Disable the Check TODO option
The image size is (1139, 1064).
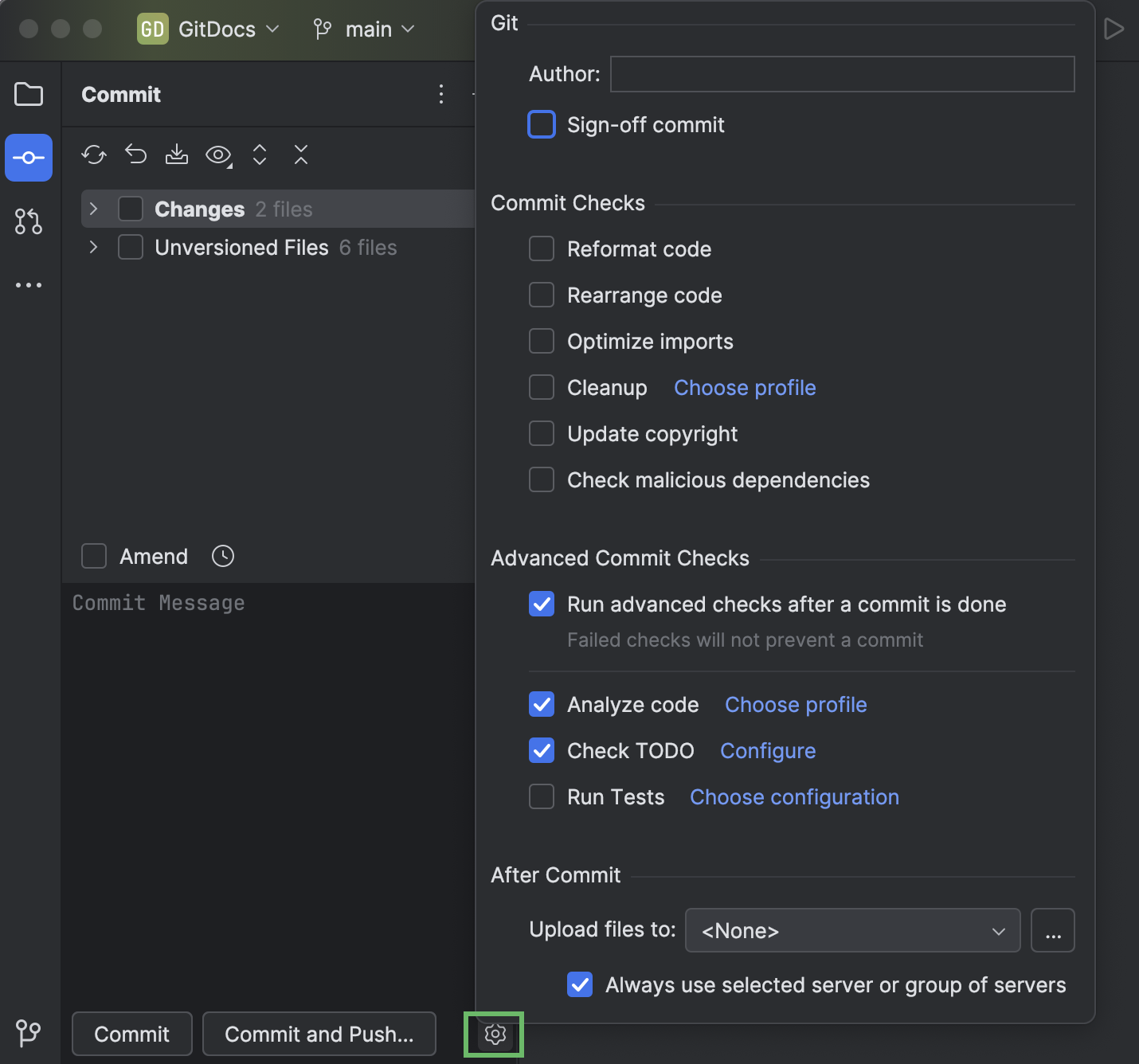pyautogui.click(x=542, y=750)
